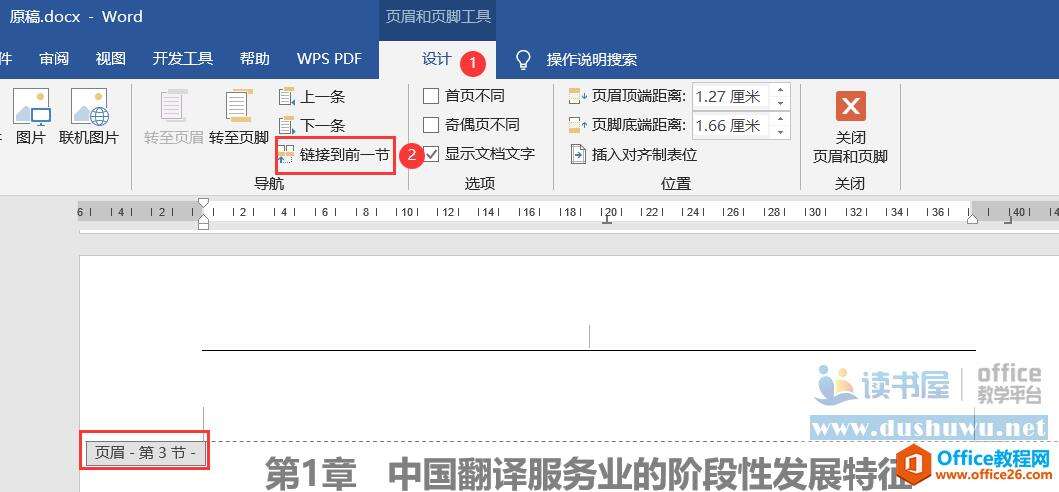Uncheck 显示文档文字 checkbox
The height and width of the screenshot is (492, 1059).
click(x=431, y=154)
